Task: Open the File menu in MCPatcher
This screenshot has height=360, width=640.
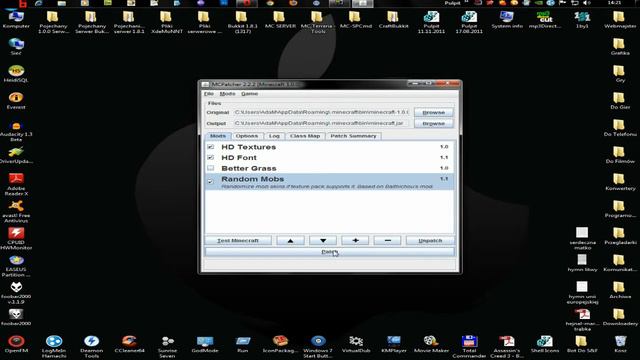Action: coord(209,93)
